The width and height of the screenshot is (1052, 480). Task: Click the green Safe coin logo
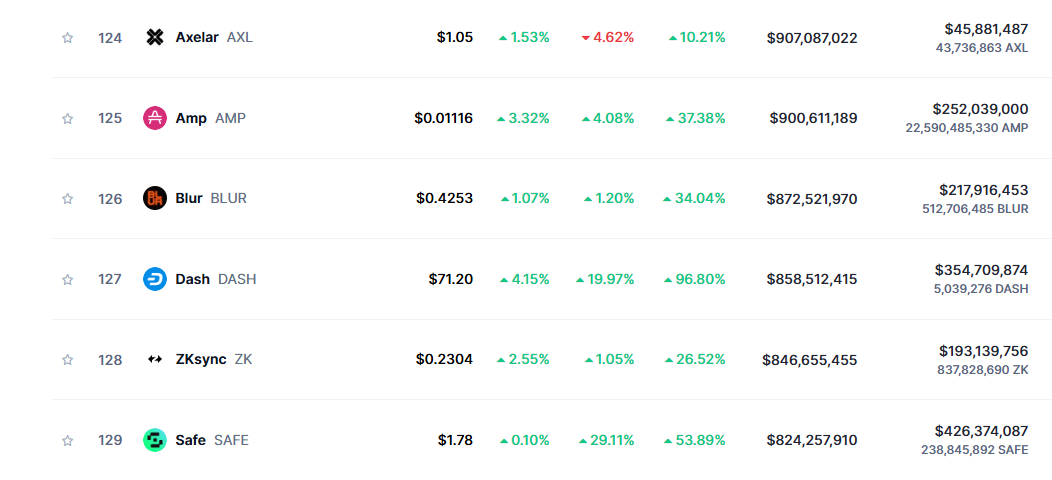[155, 440]
